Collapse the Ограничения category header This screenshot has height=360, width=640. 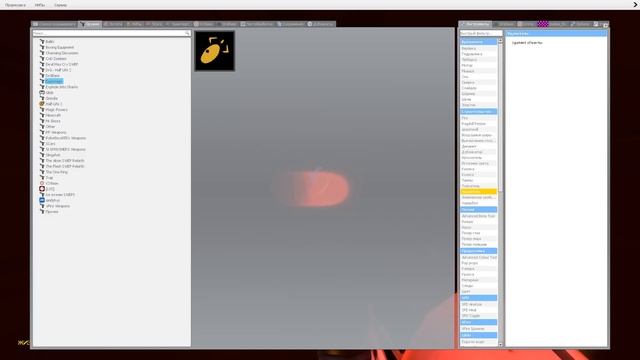[x=478, y=42]
